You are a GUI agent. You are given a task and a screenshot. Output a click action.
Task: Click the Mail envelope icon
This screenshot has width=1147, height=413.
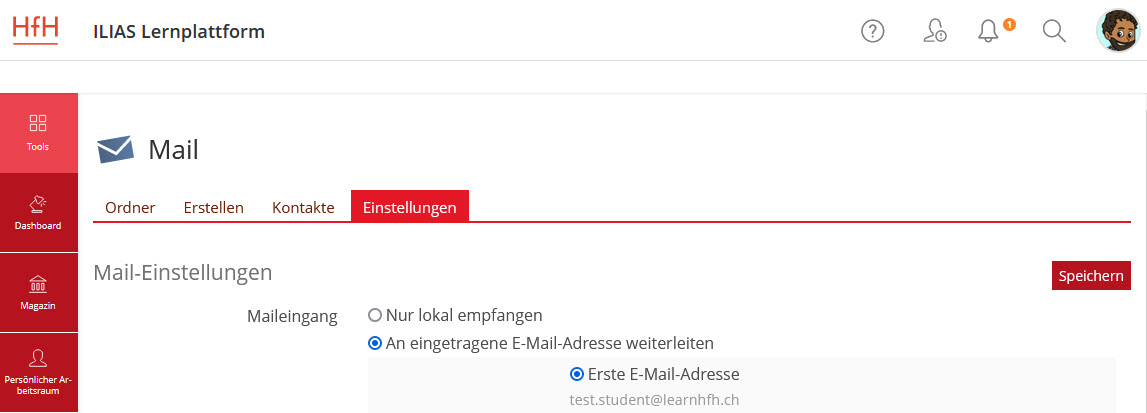115,150
